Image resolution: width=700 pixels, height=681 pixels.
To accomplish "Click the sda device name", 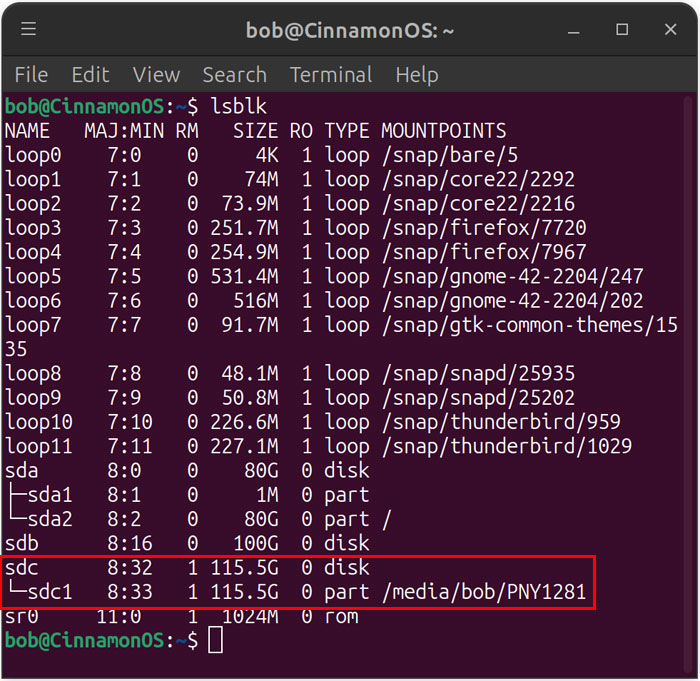I will (x=21, y=471).
